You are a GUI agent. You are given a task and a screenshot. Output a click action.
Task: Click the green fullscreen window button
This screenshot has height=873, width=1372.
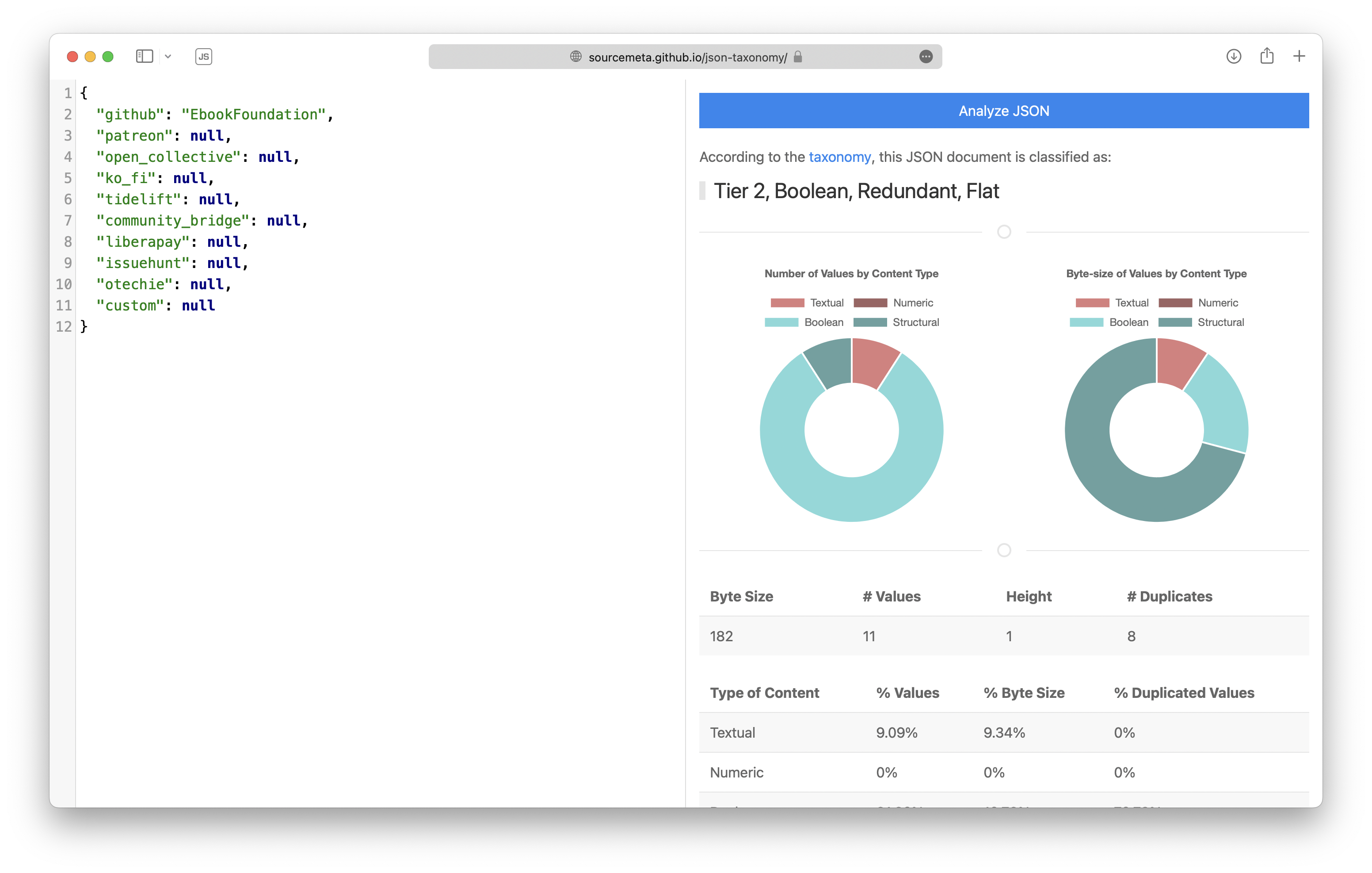[108, 57]
